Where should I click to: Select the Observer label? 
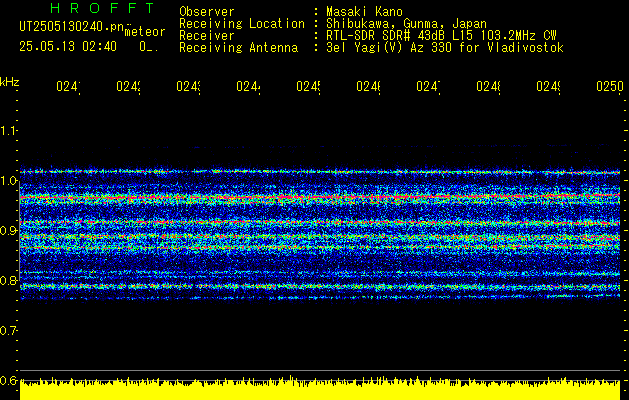(x=207, y=11)
